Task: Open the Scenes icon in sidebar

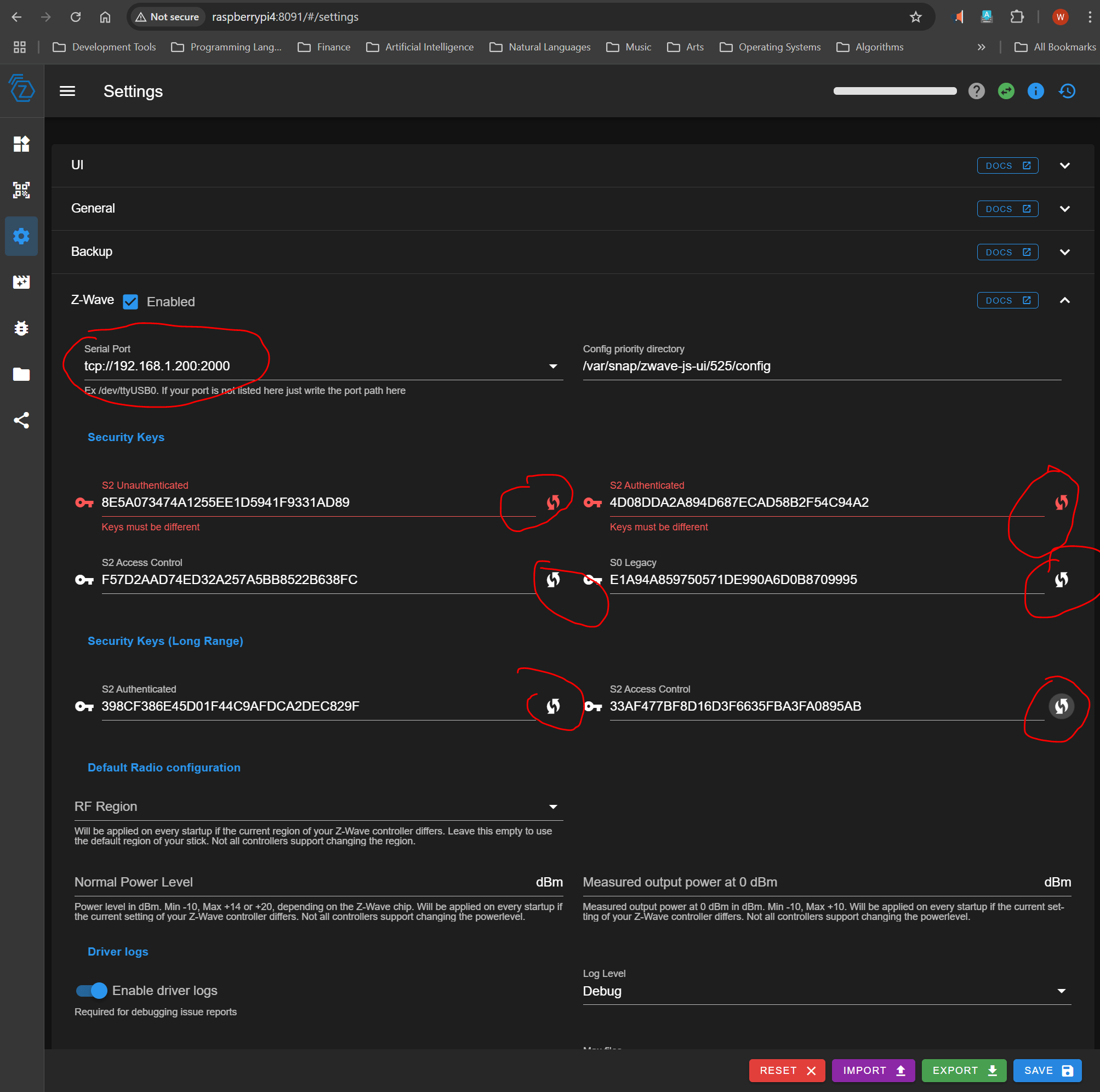Action: pos(21,282)
